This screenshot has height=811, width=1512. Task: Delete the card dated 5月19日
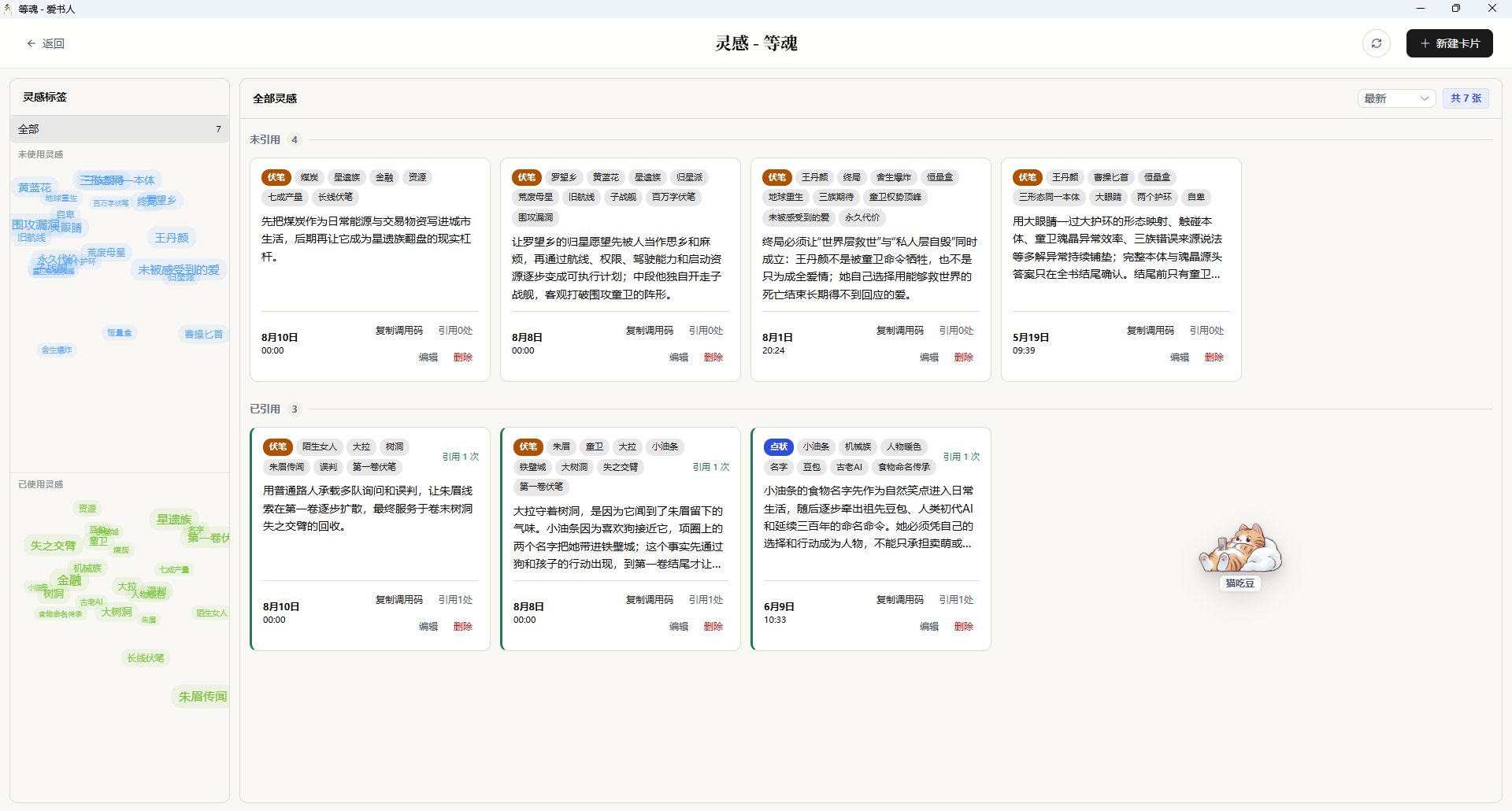(1214, 357)
